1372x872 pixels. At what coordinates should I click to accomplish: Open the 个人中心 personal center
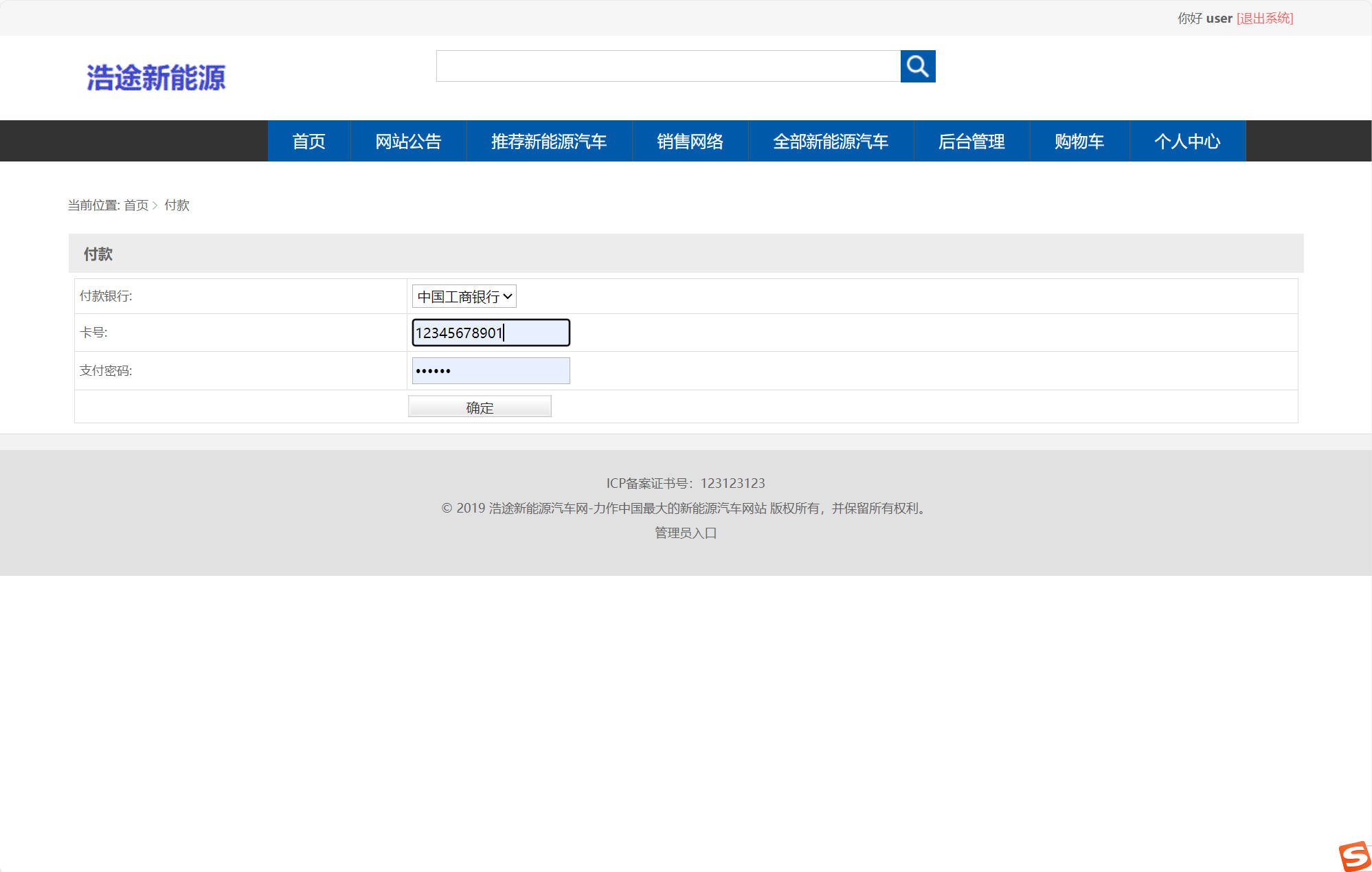pyautogui.click(x=1187, y=141)
